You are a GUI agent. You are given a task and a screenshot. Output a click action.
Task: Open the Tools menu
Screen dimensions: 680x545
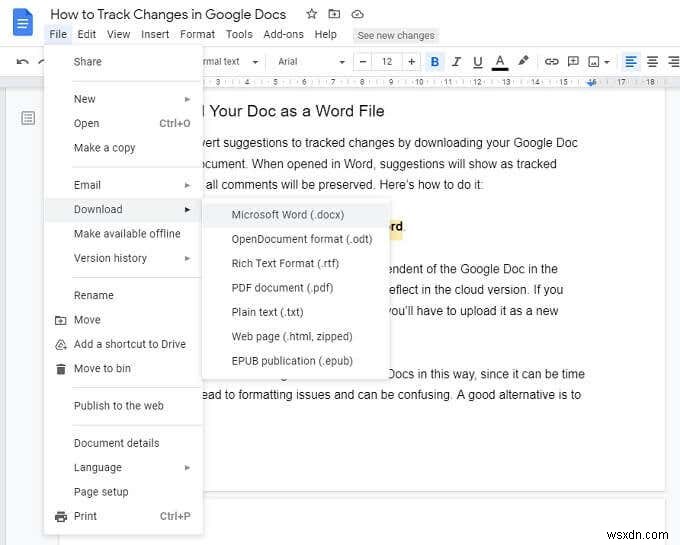(x=239, y=34)
